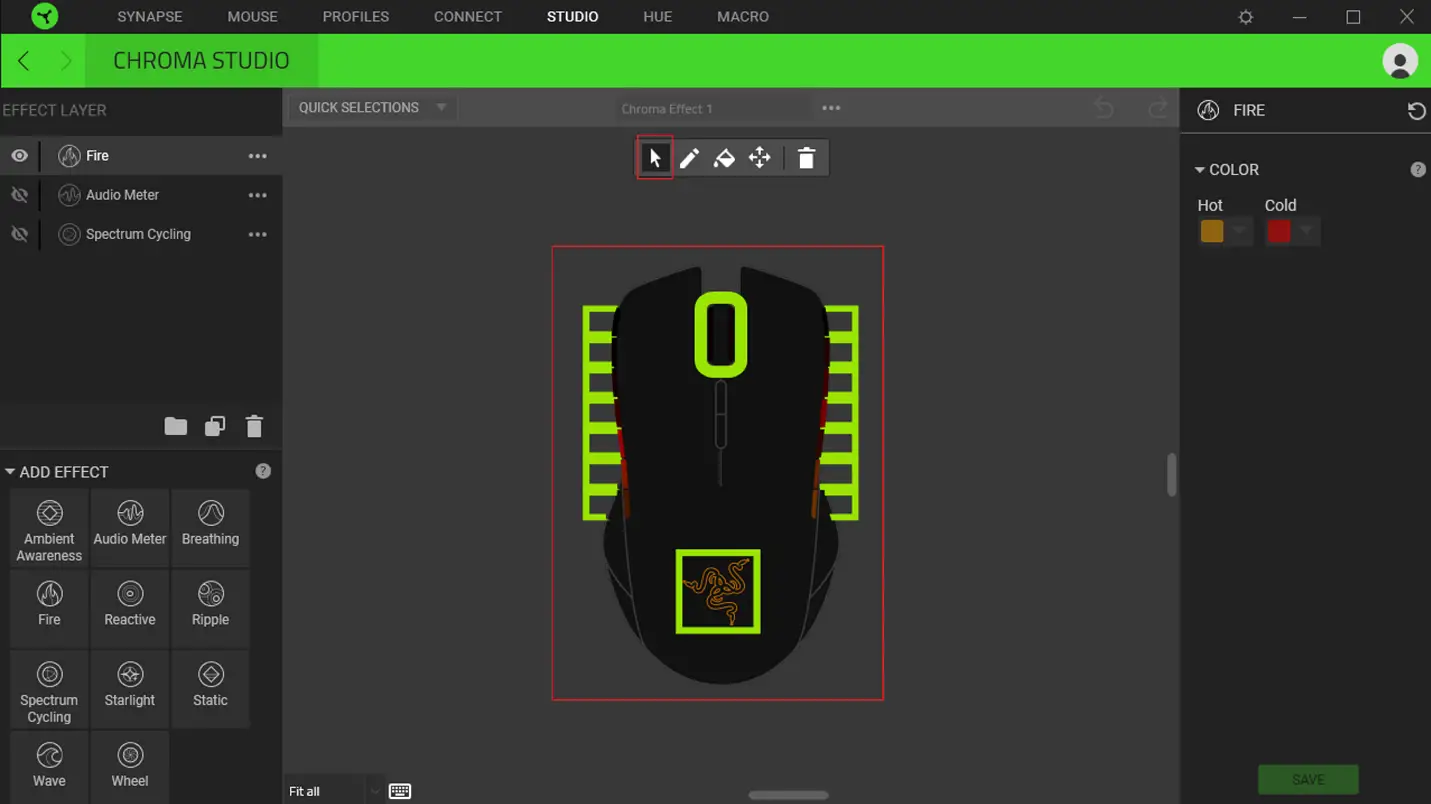Activate the move tool on the canvas toolbar
Screen dimensions: 1431x804
(x=759, y=157)
